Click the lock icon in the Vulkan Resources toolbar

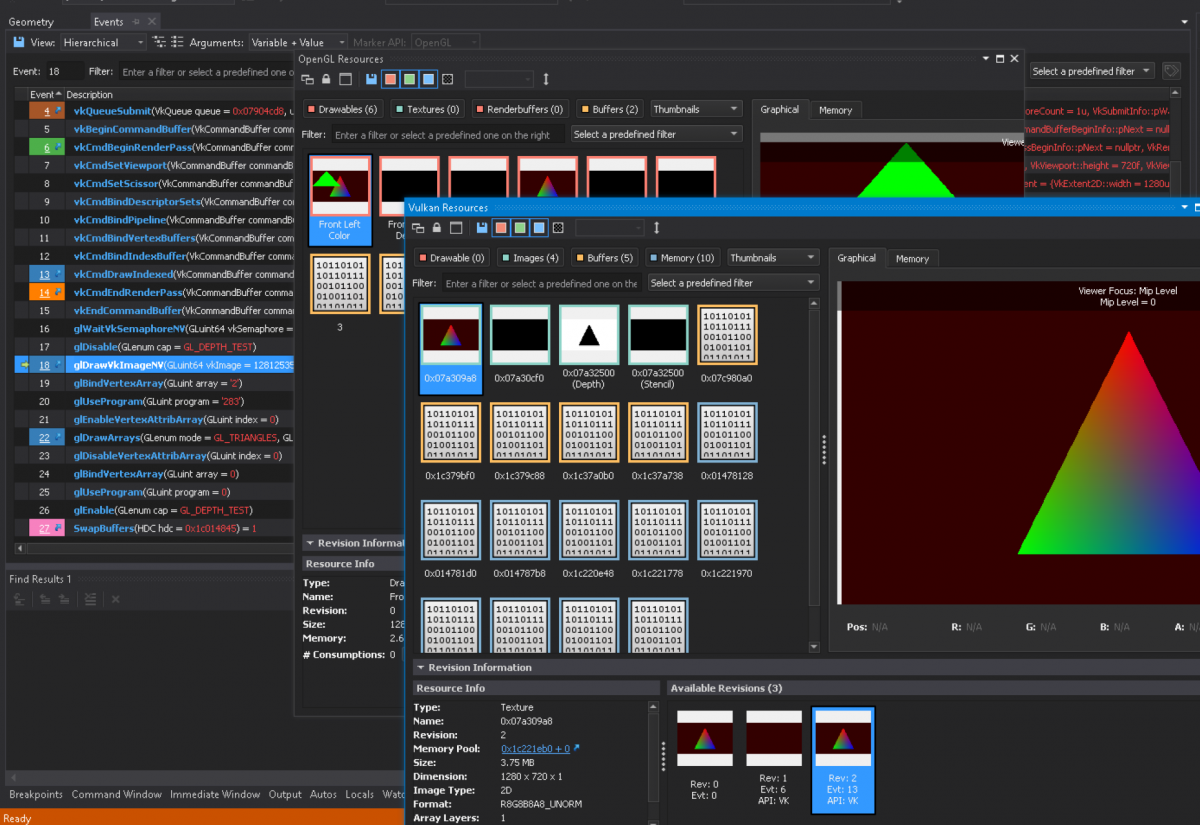436,229
